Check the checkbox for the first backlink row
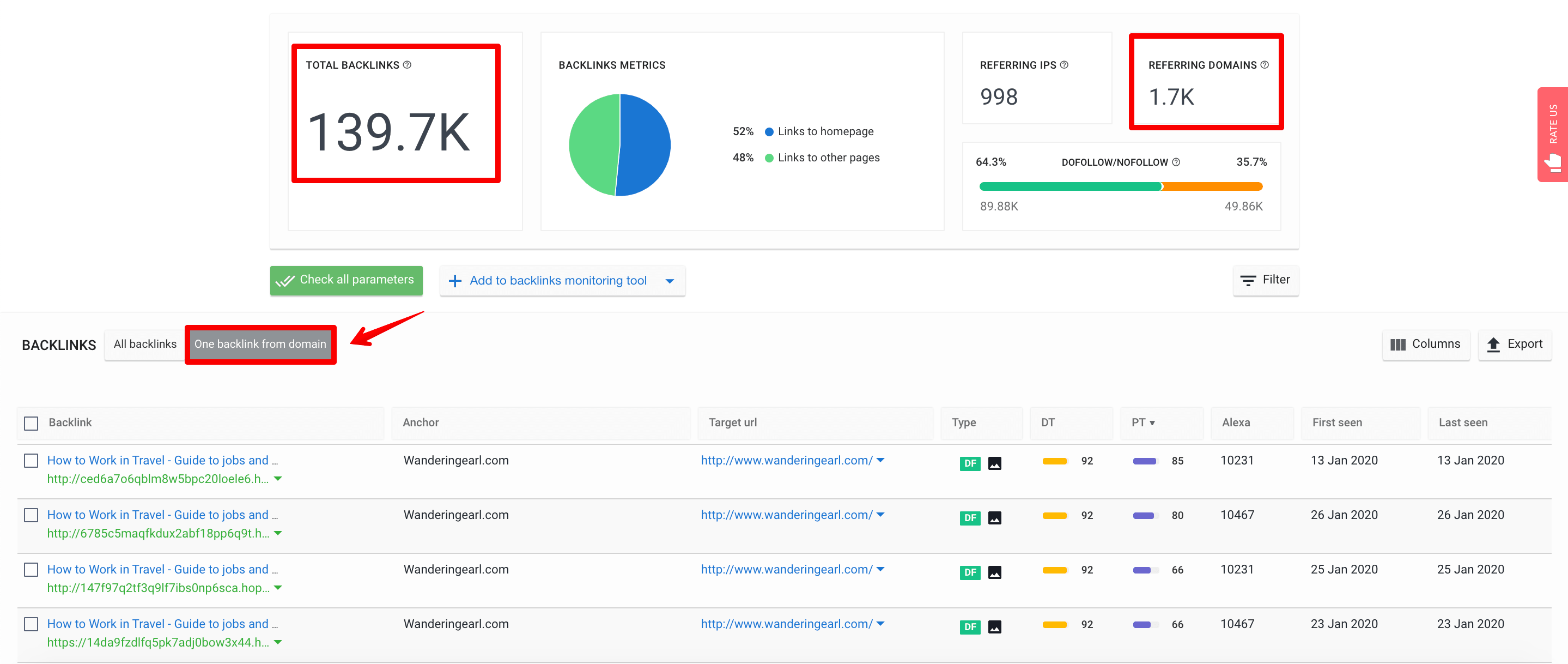The height and width of the screenshot is (664, 1568). [x=31, y=461]
